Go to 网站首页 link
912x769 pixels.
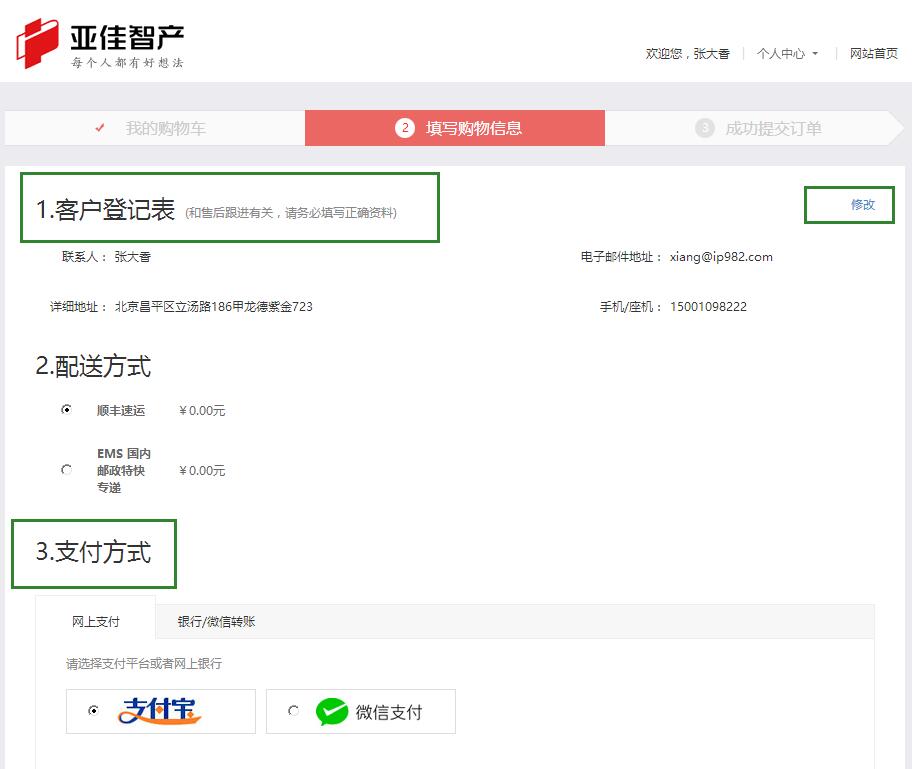coord(873,54)
